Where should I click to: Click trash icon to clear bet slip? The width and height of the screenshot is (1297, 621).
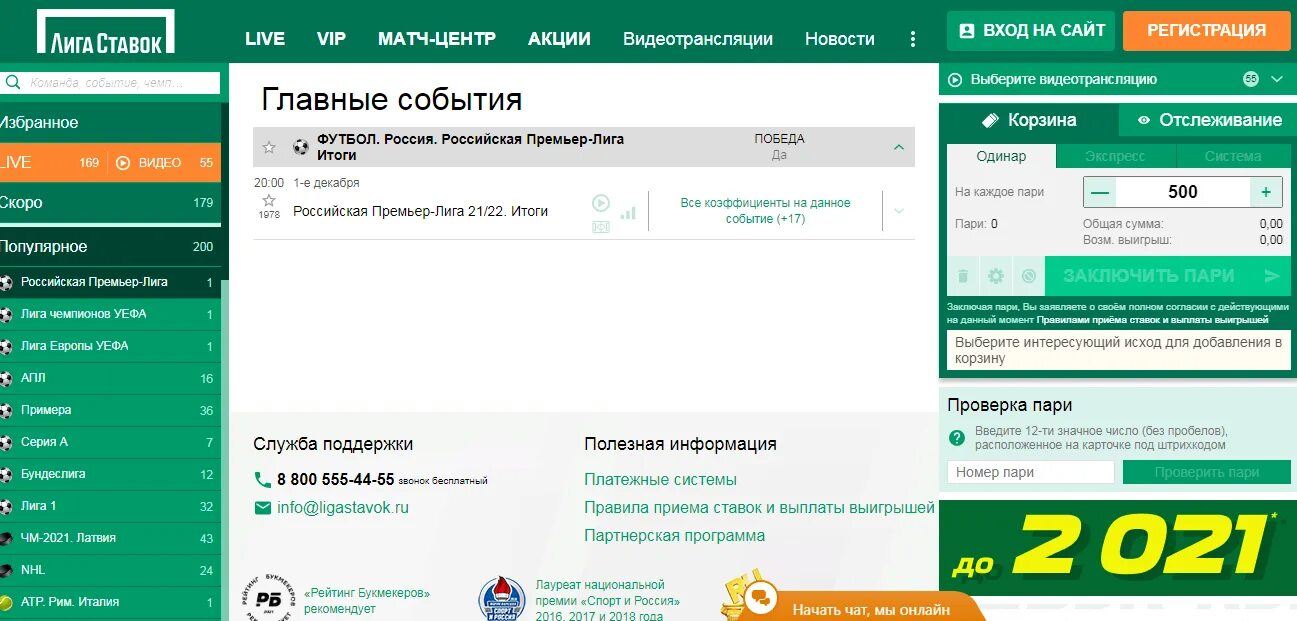coord(963,276)
